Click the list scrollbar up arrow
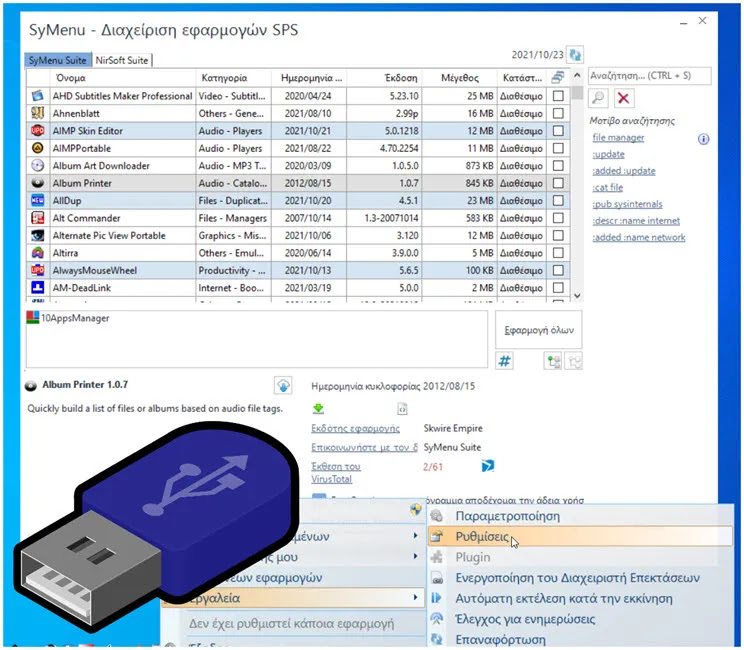The height and width of the screenshot is (650, 744). coord(577,75)
